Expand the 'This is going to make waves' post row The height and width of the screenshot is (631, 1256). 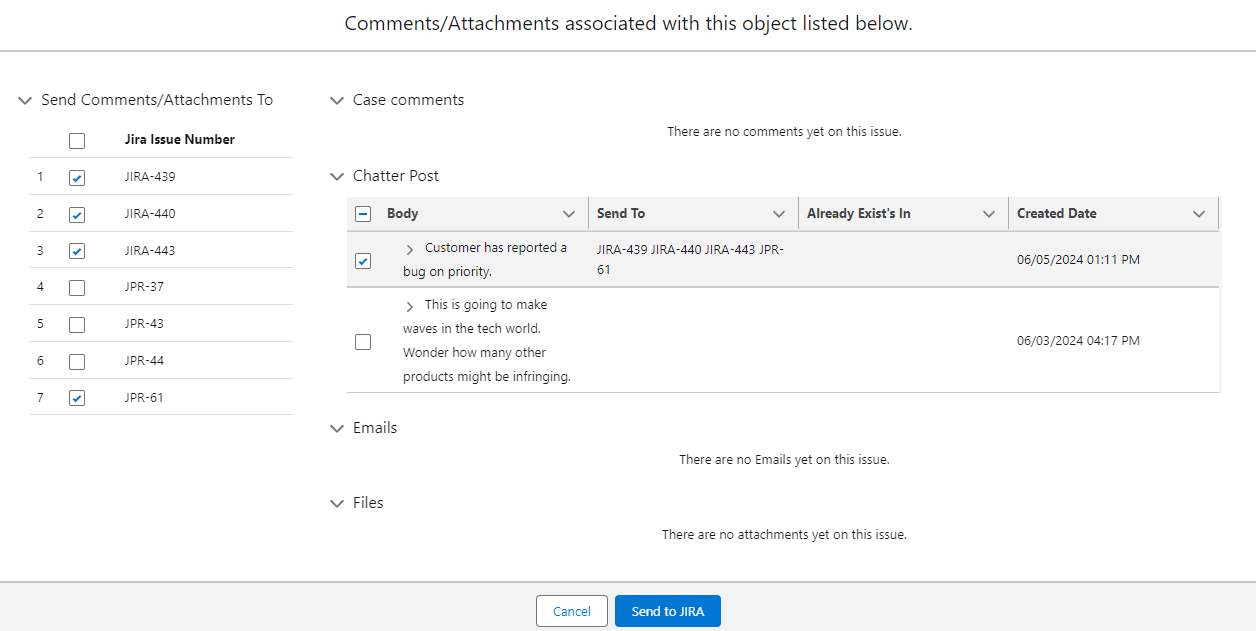click(410, 306)
